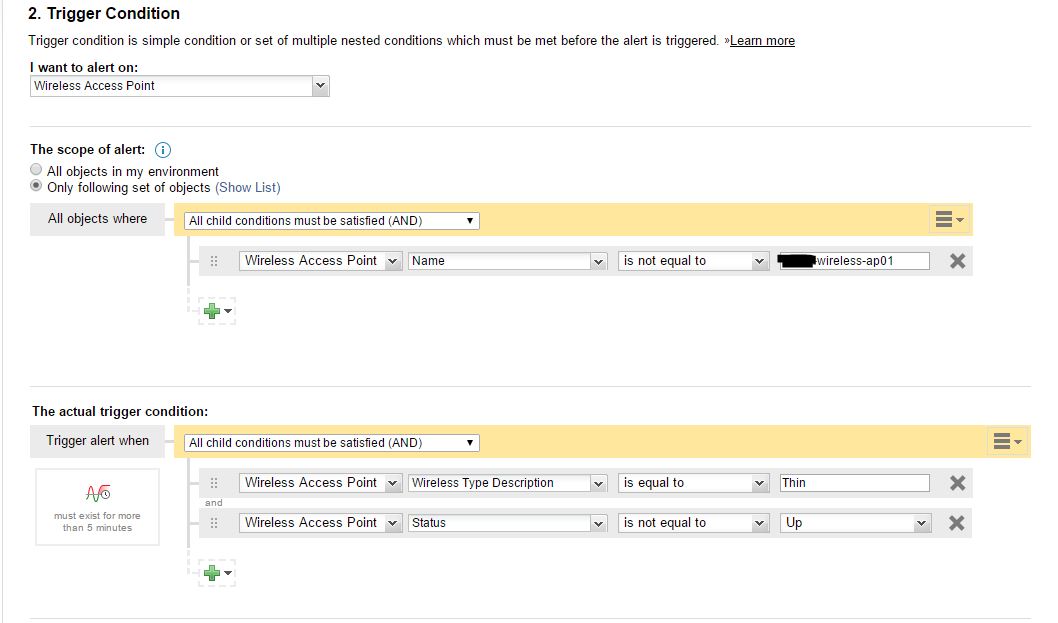The height and width of the screenshot is (623, 1058).
Task: Remove the Status is not equal condition
Action: [x=957, y=523]
